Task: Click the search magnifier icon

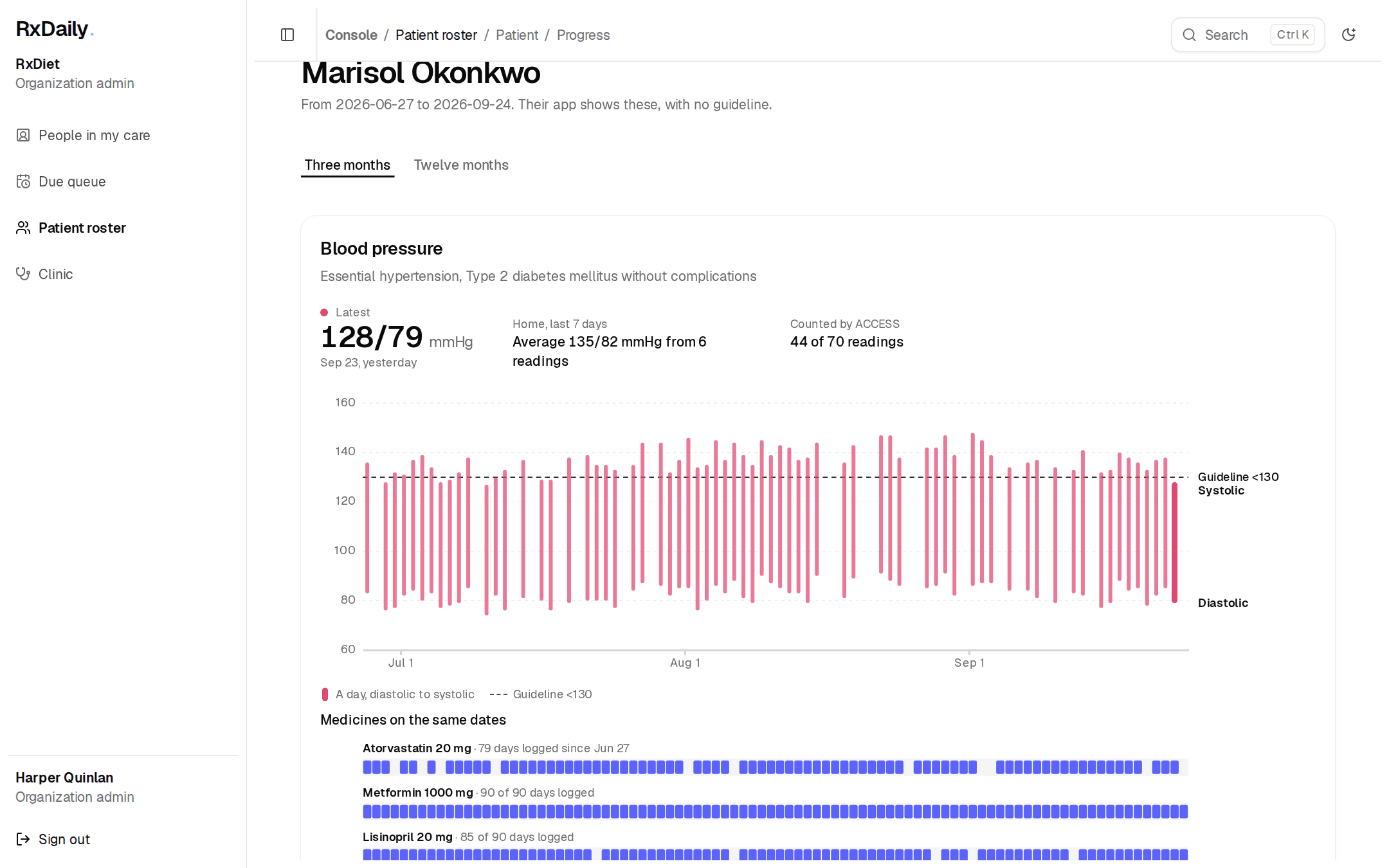Action: pos(1190,35)
